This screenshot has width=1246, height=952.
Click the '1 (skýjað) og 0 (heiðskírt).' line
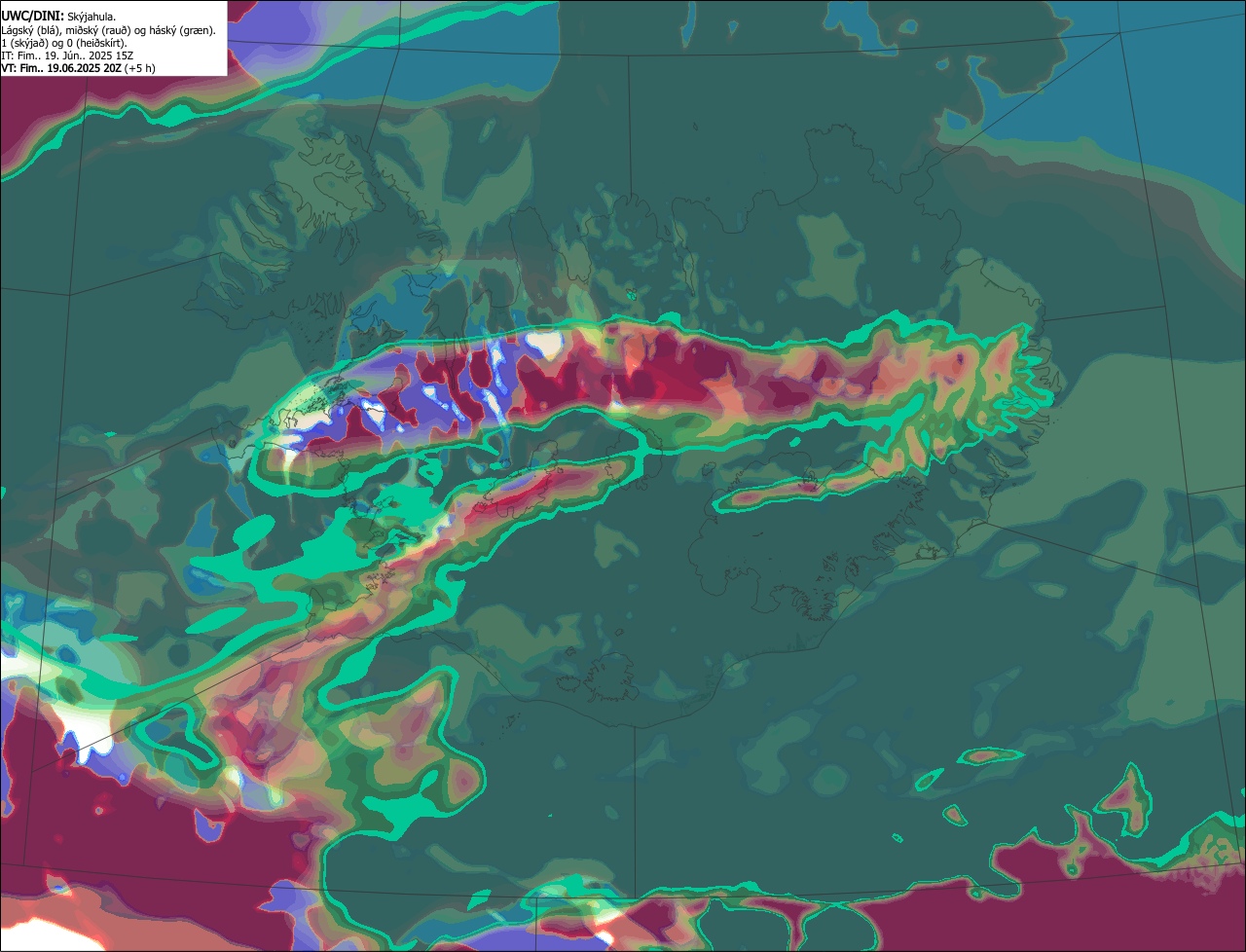64,43
